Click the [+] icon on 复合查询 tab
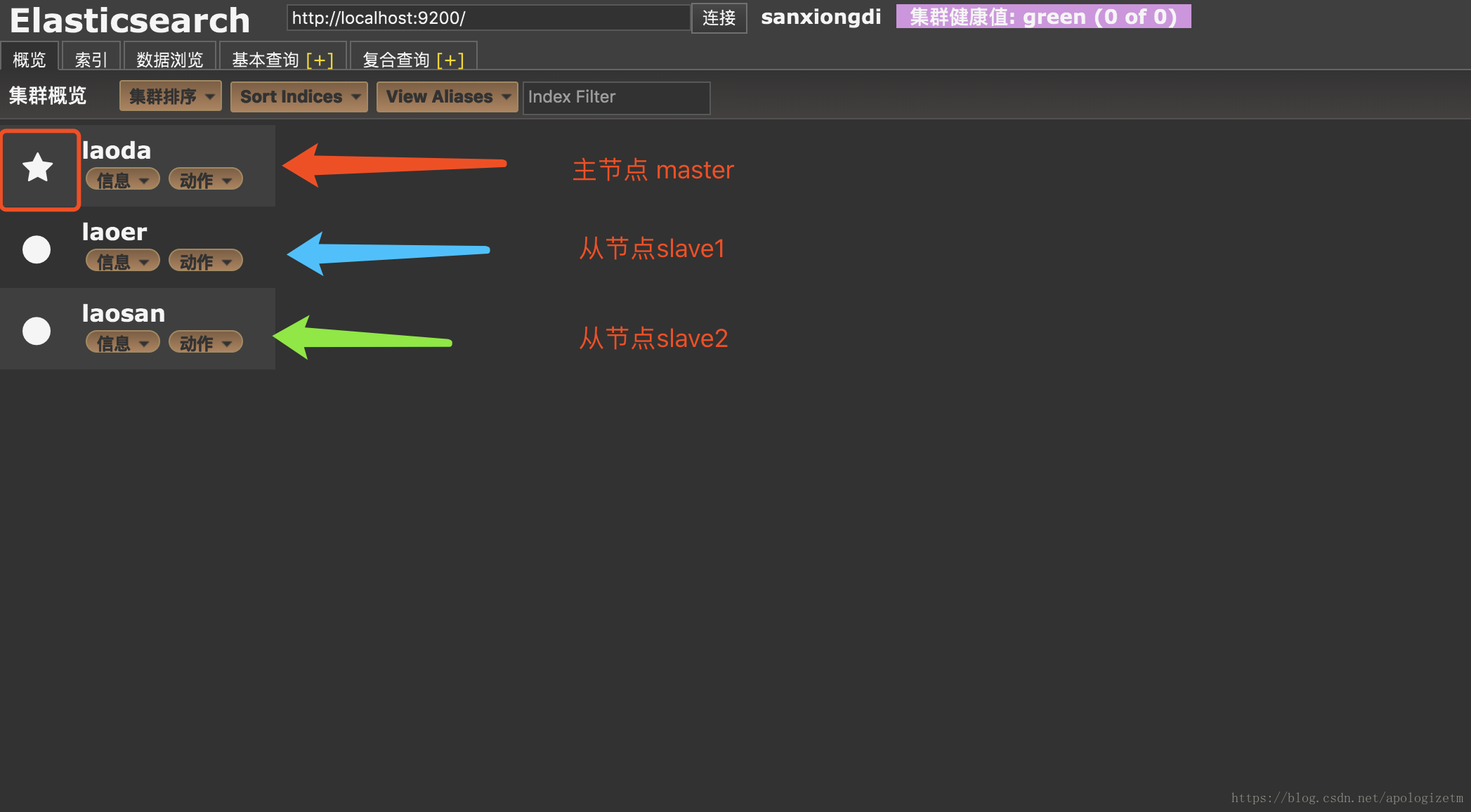The image size is (1471, 812). tap(450, 60)
